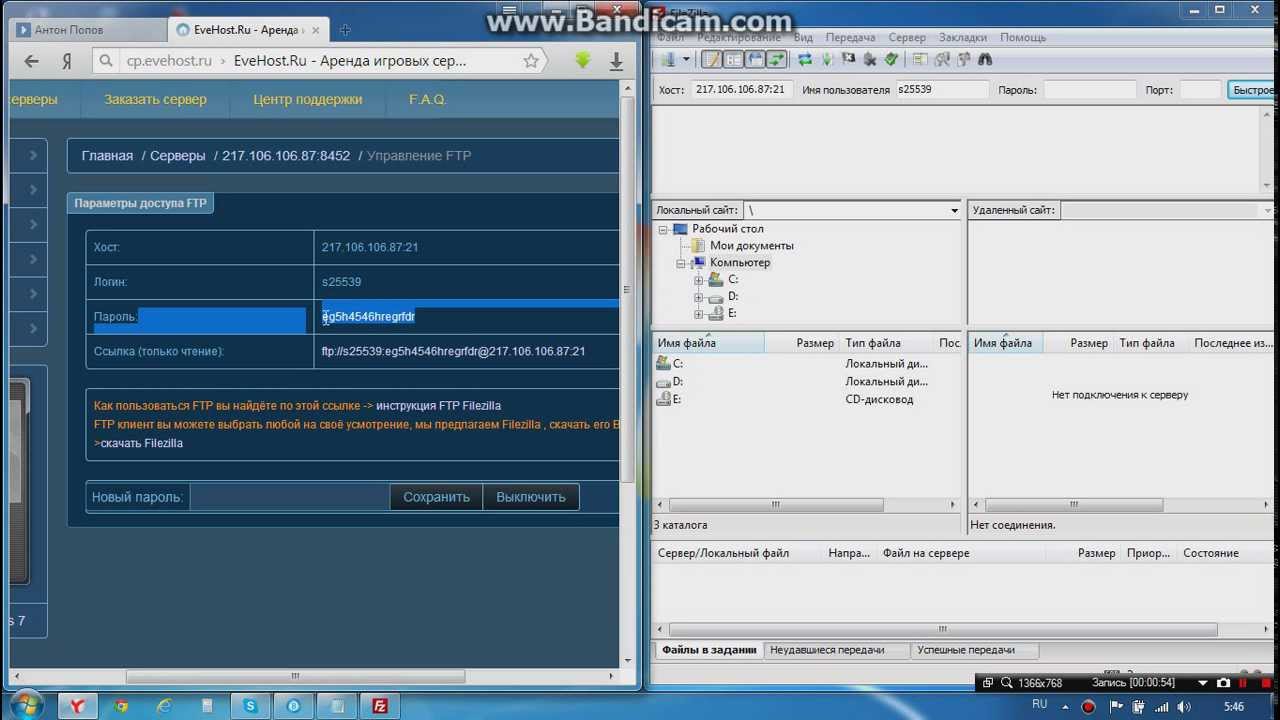Sort local list by Размер column
Image resolution: width=1280 pixels, height=720 pixels.
(x=803, y=343)
